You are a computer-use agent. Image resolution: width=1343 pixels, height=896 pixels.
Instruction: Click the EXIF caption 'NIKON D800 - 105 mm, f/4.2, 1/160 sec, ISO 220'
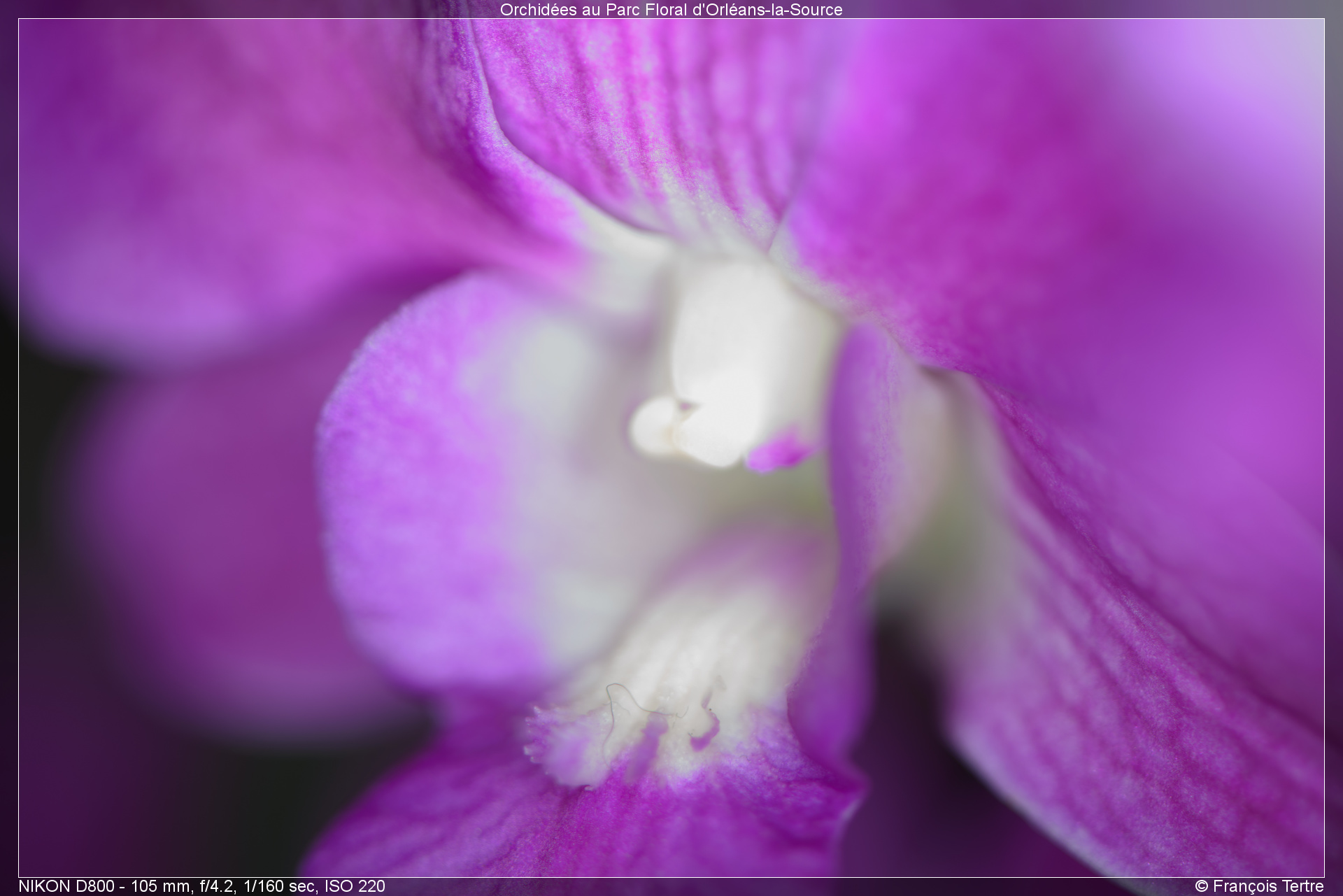coord(201,886)
